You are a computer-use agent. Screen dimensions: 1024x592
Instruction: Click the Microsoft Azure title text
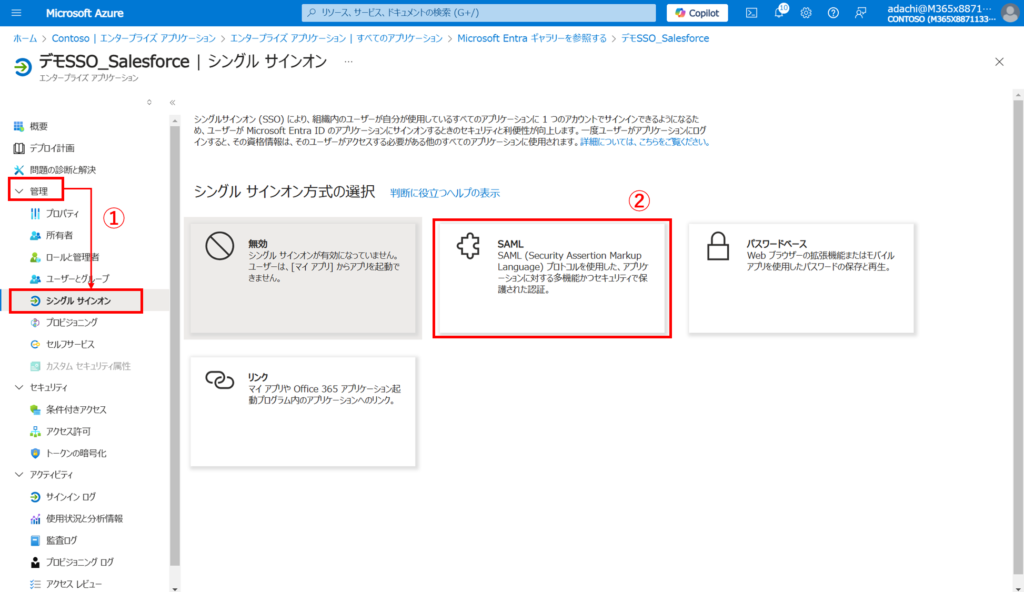(x=84, y=12)
